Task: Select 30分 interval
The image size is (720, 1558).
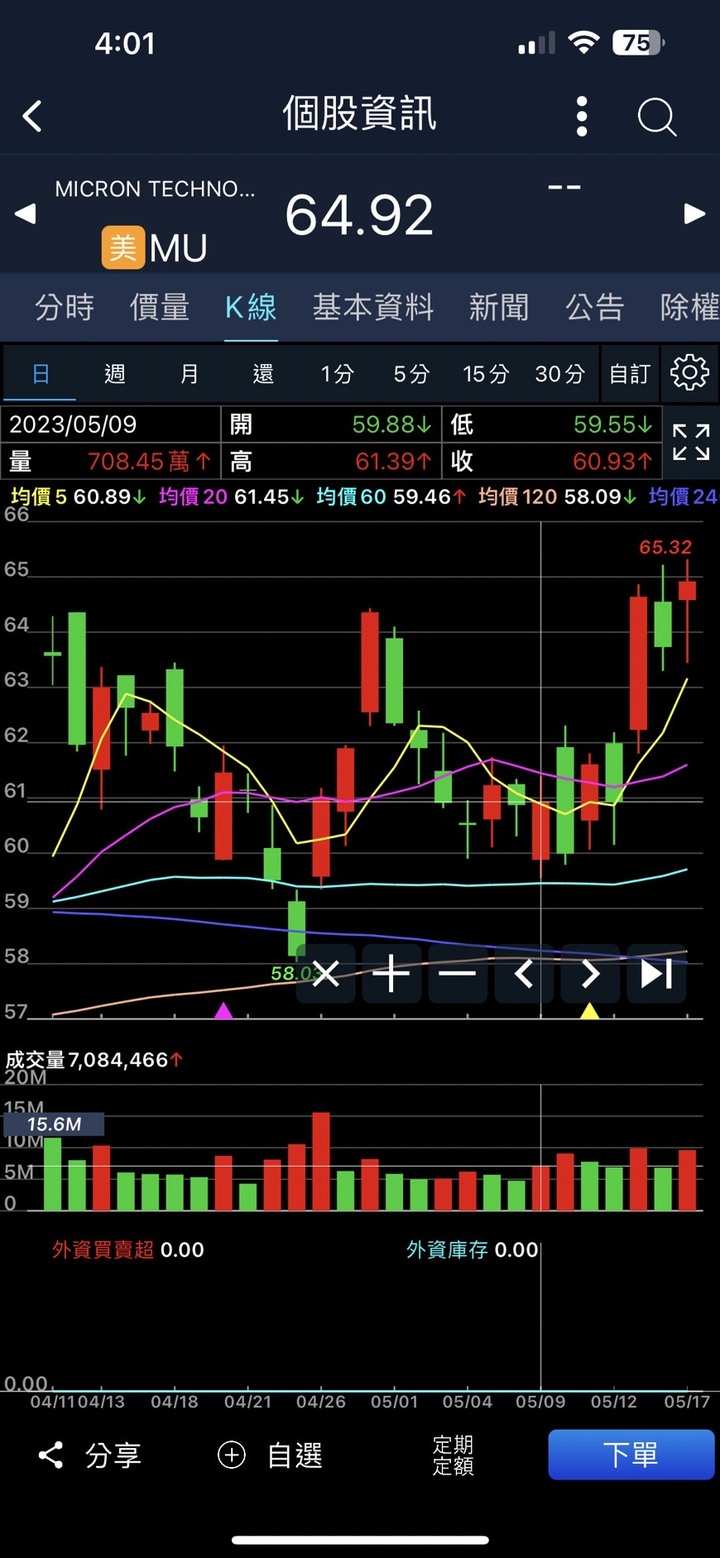Action: click(x=560, y=374)
